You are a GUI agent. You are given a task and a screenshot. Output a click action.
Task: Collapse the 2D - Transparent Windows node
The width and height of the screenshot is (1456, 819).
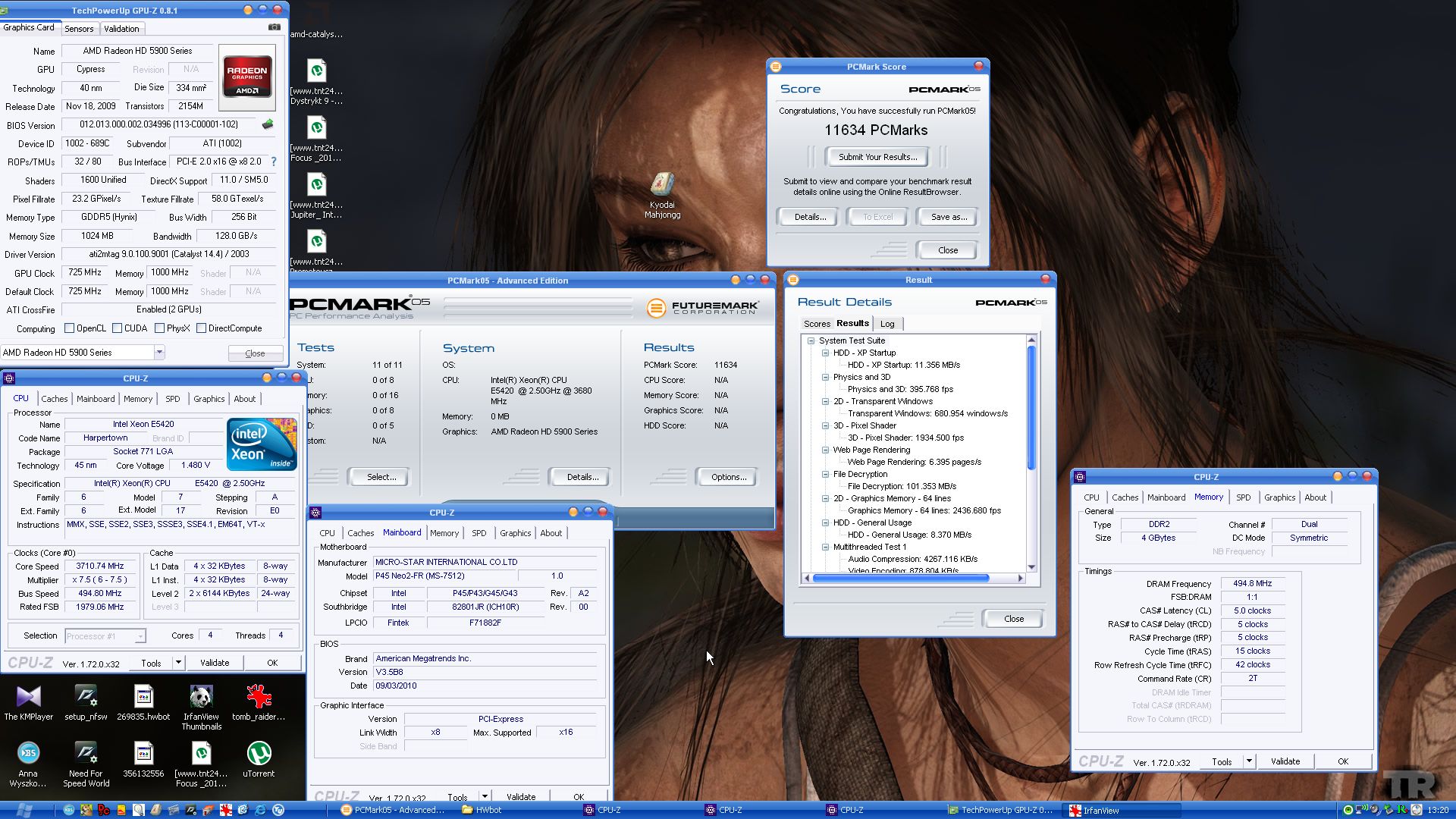tap(825, 401)
